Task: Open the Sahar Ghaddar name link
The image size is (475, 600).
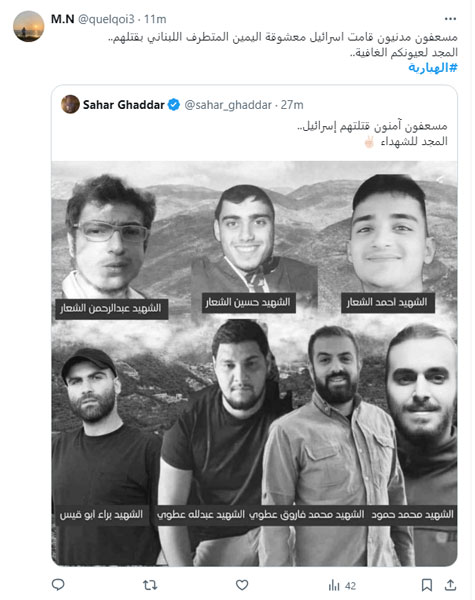Action: coord(123,105)
